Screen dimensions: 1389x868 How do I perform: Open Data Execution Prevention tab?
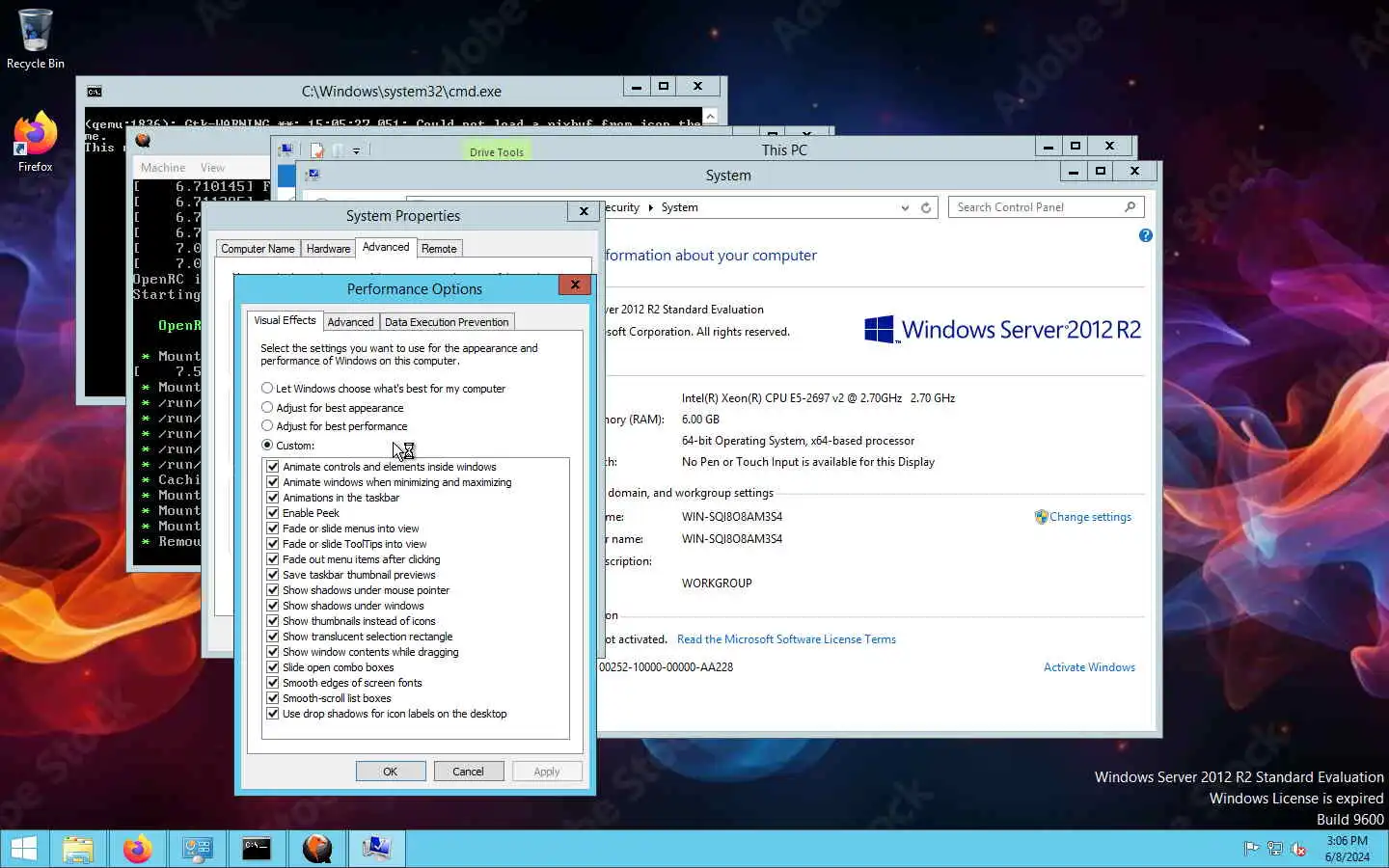click(447, 322)
